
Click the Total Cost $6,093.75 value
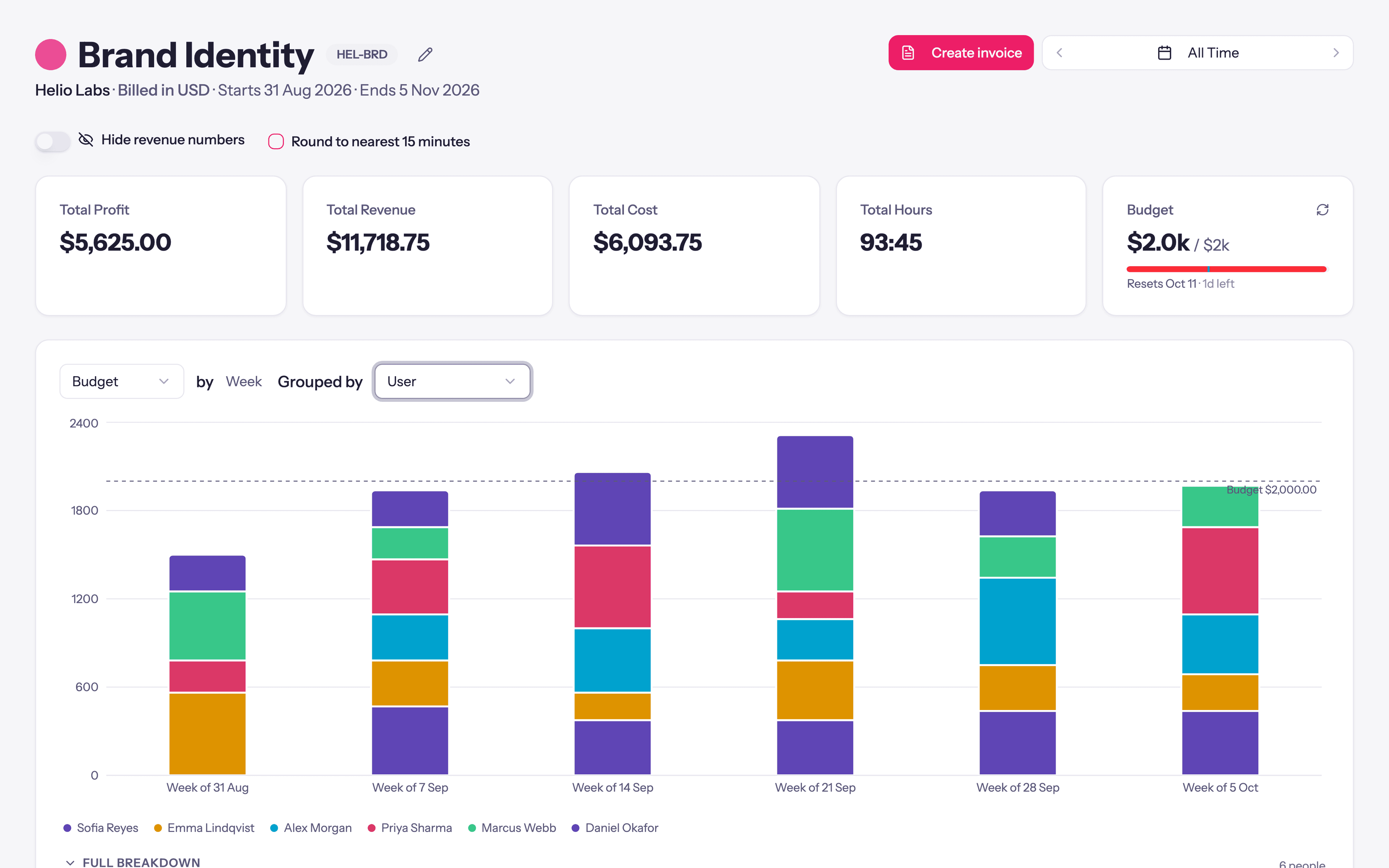pos(647,242)
